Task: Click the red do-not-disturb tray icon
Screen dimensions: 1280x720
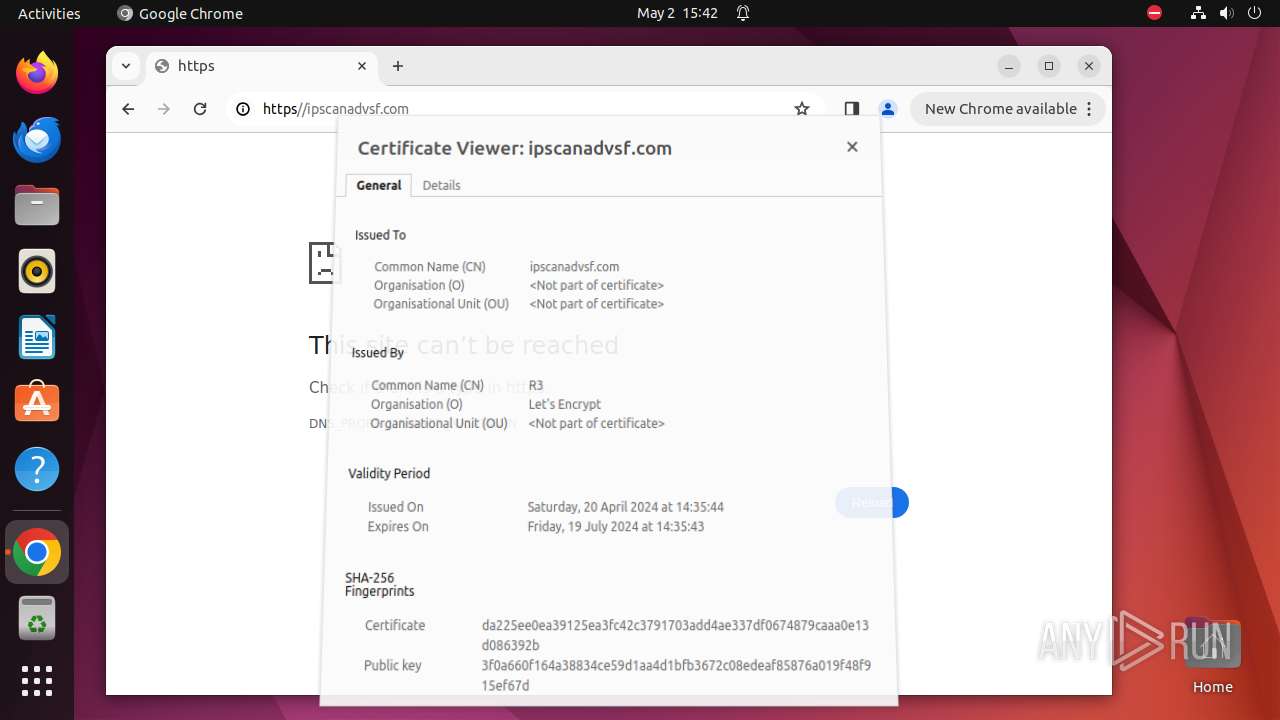Action: pyautogui.click(x=1155, y=13)
